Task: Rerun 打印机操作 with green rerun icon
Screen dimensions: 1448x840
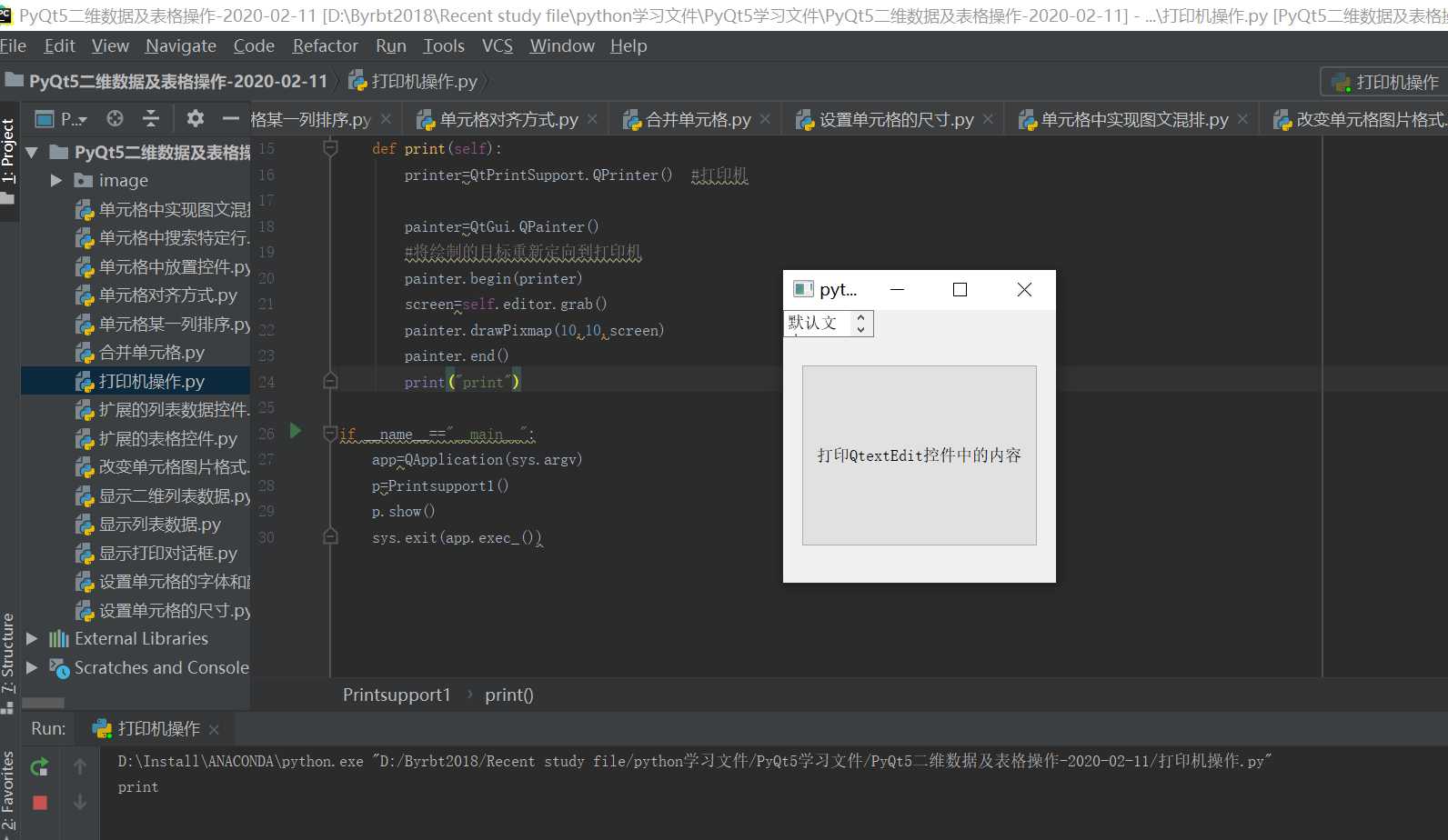Action: (x=39, y=766)
